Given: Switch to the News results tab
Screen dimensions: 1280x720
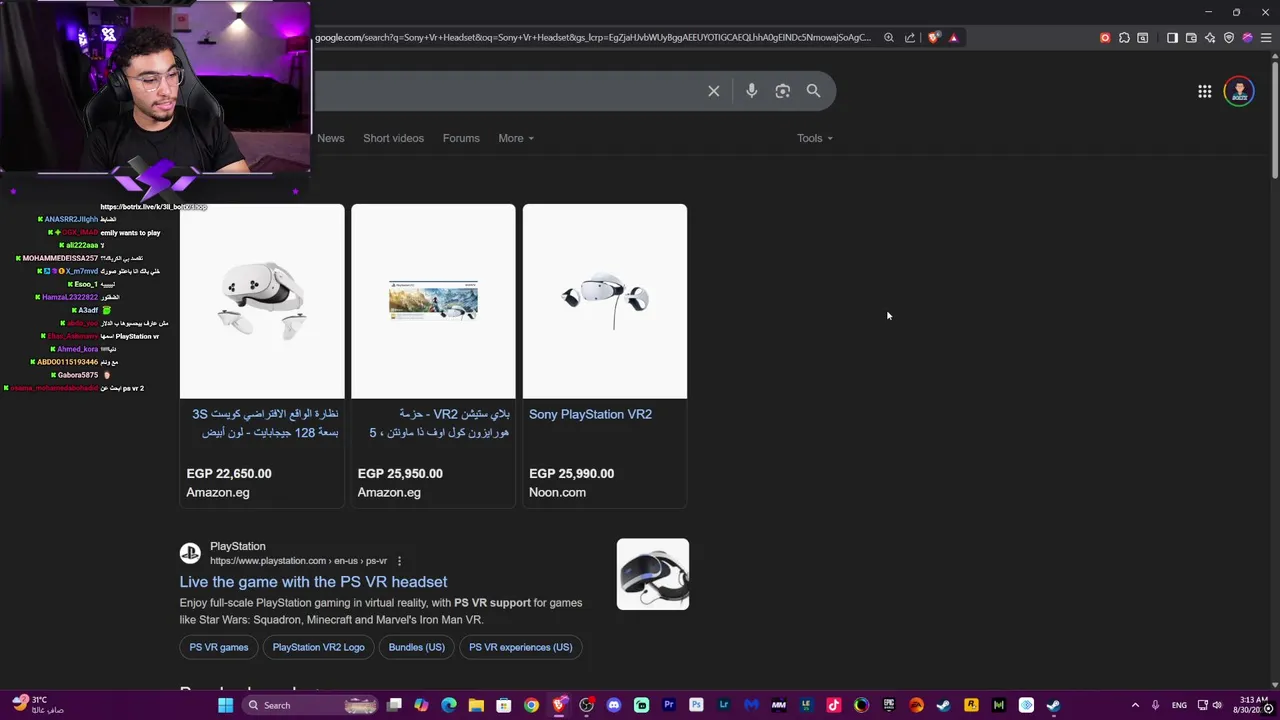Looking at the screenshot, I should point(331,138).
